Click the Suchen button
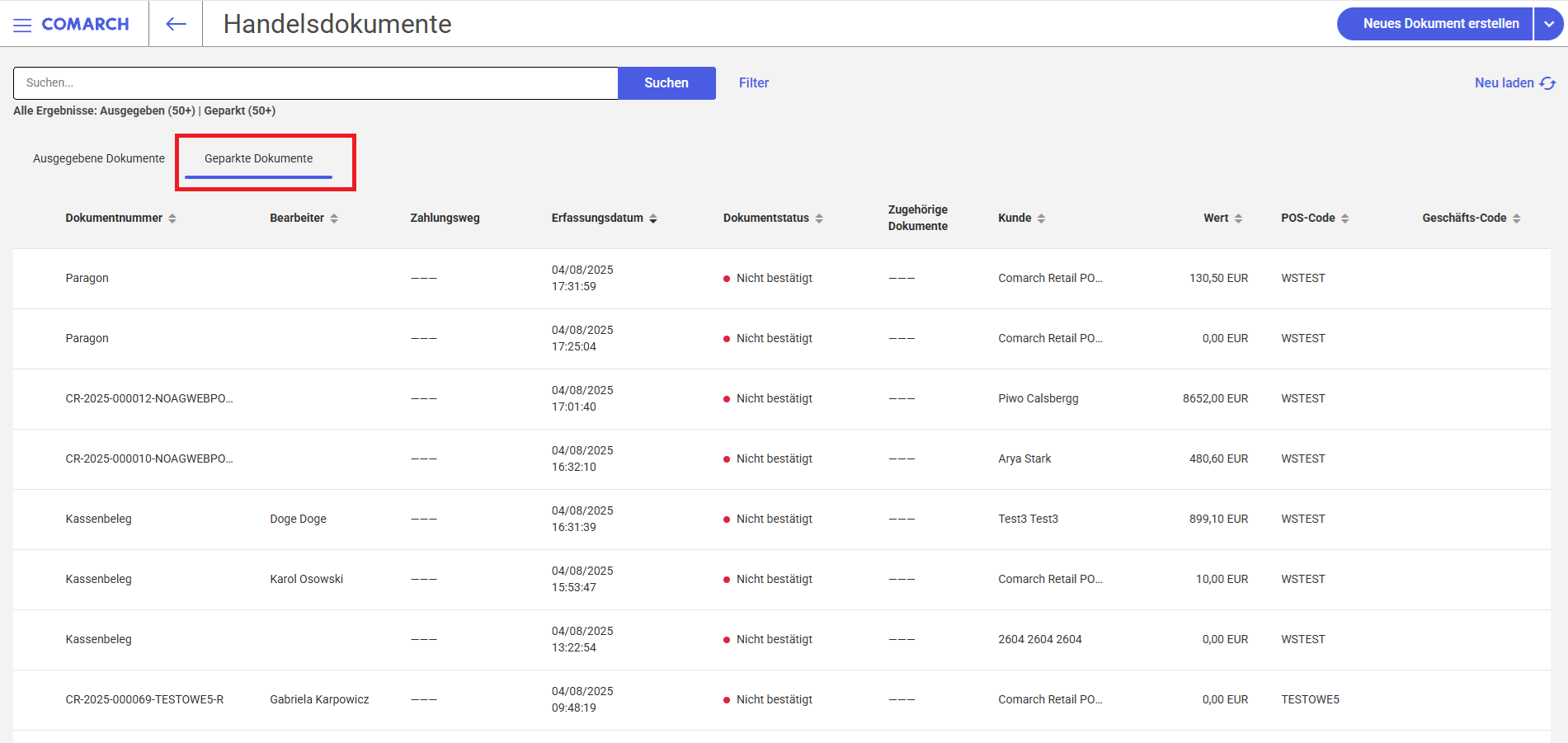 point(666,83)
